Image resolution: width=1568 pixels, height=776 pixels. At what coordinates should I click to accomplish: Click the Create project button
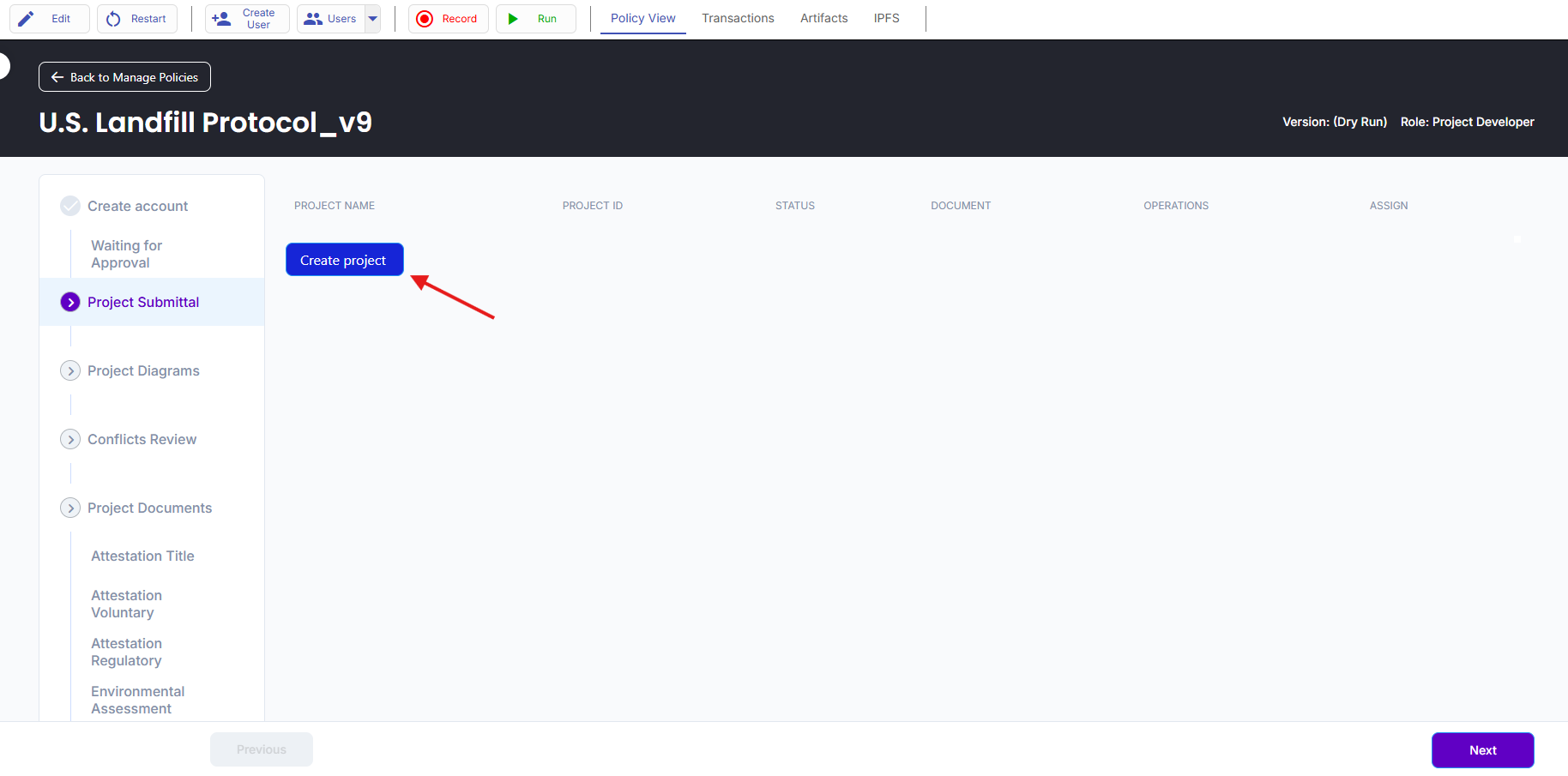point(344,260)
